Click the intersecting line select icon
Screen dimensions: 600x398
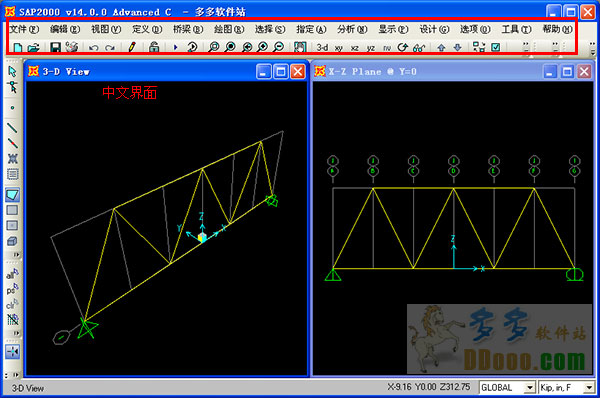pyautogui.click(x=12, y=319)
